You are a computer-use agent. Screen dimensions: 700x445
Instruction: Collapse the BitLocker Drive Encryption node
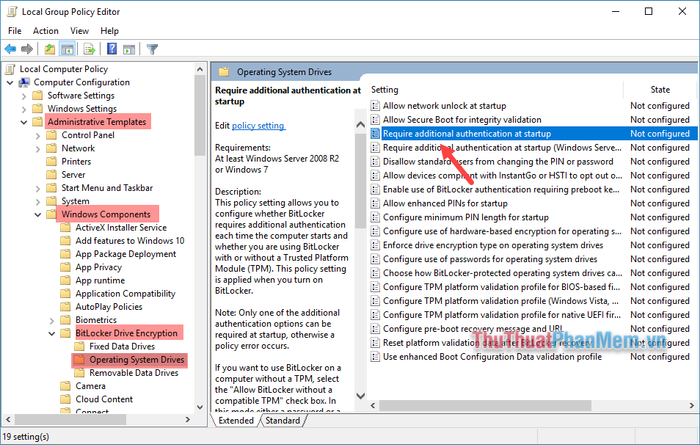click(52, 333)
